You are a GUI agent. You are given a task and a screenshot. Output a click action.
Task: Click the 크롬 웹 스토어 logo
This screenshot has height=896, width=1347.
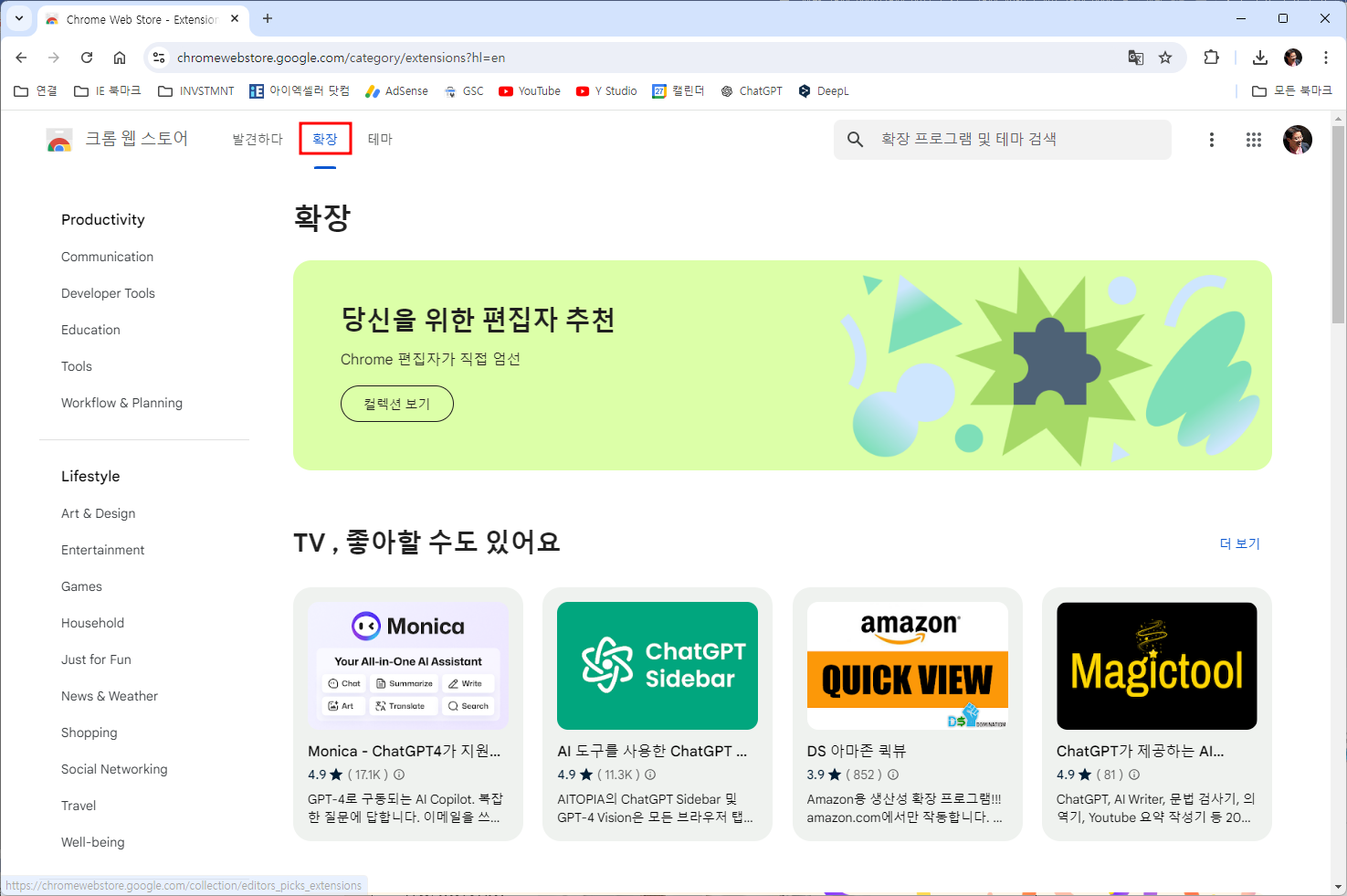pyautogui.click(x=117, y=139)
